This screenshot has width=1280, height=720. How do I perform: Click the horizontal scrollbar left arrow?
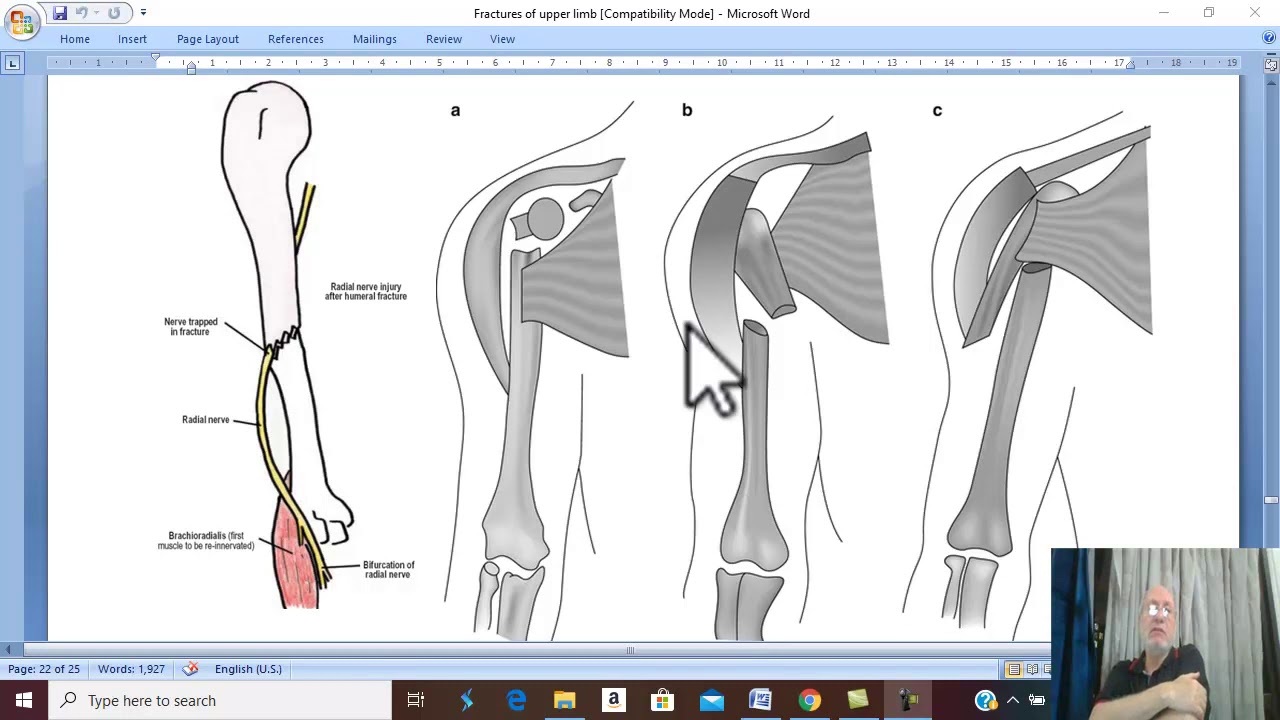tap(9, 651)
